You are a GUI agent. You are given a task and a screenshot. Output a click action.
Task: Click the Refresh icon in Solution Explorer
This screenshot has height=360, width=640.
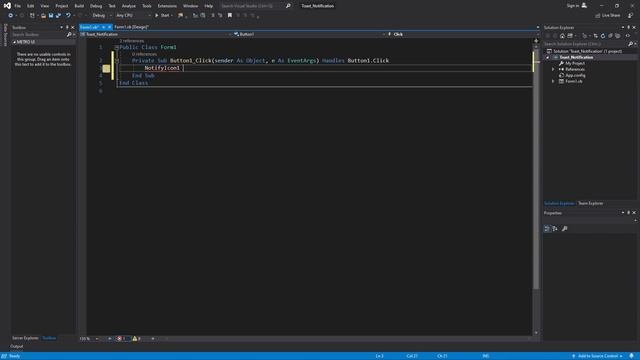coord(603,36)
